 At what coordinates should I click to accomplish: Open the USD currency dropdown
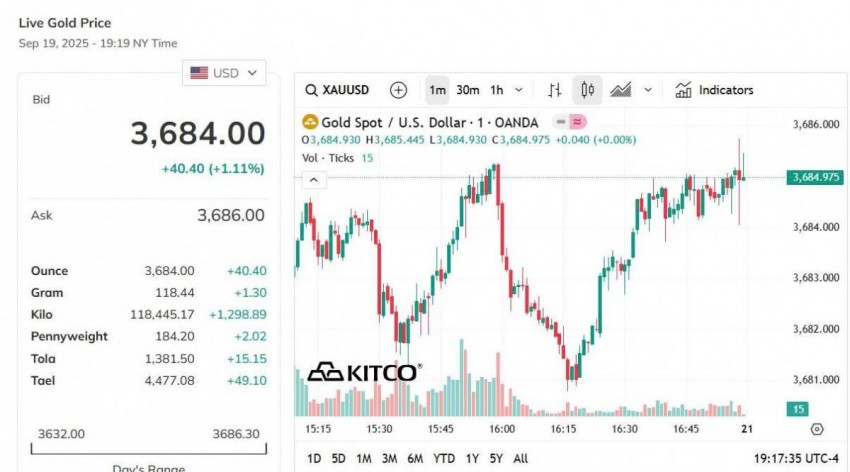point(224,73)
